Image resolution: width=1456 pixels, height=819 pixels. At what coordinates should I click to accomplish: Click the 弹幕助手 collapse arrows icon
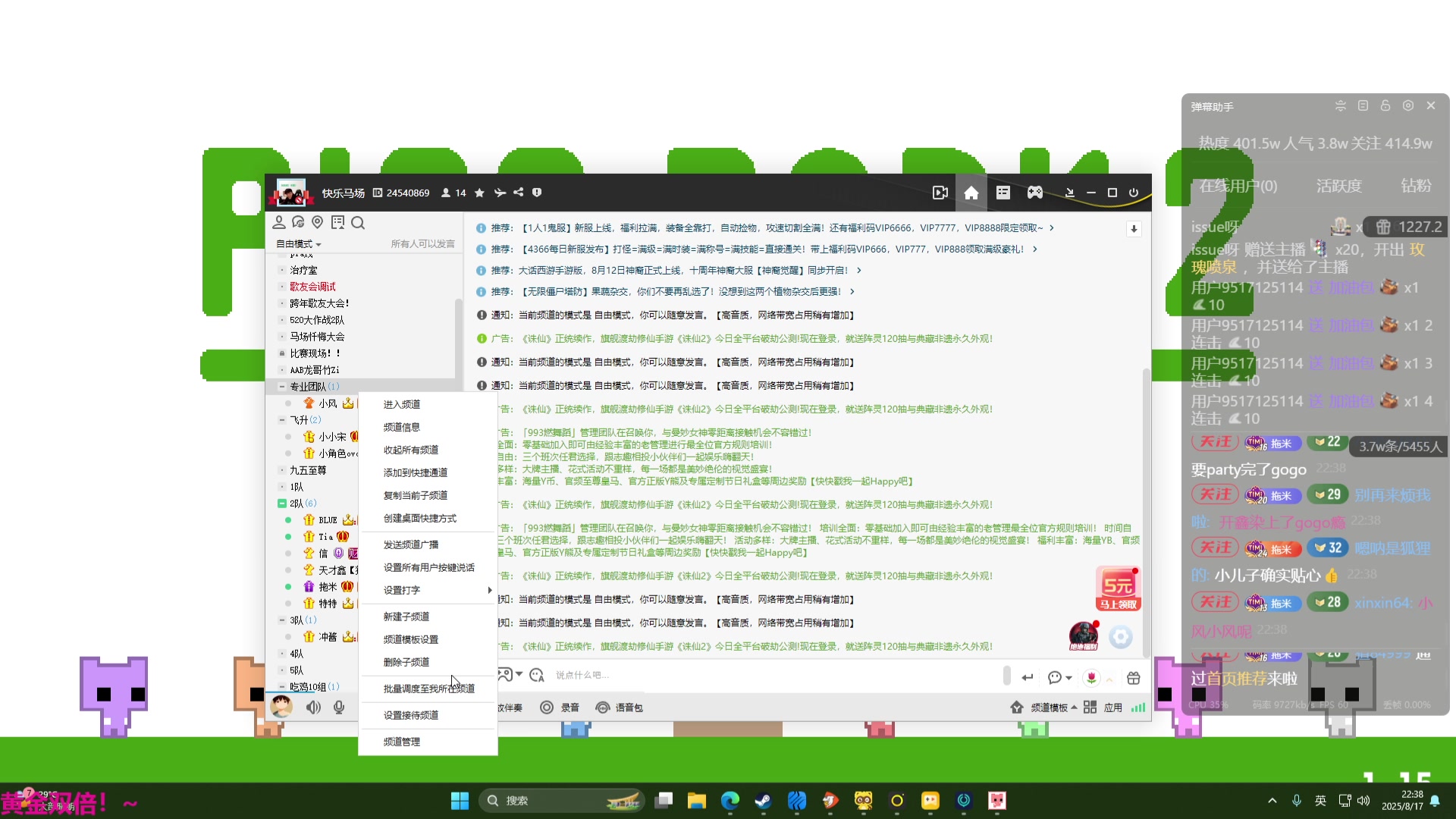1341,106
